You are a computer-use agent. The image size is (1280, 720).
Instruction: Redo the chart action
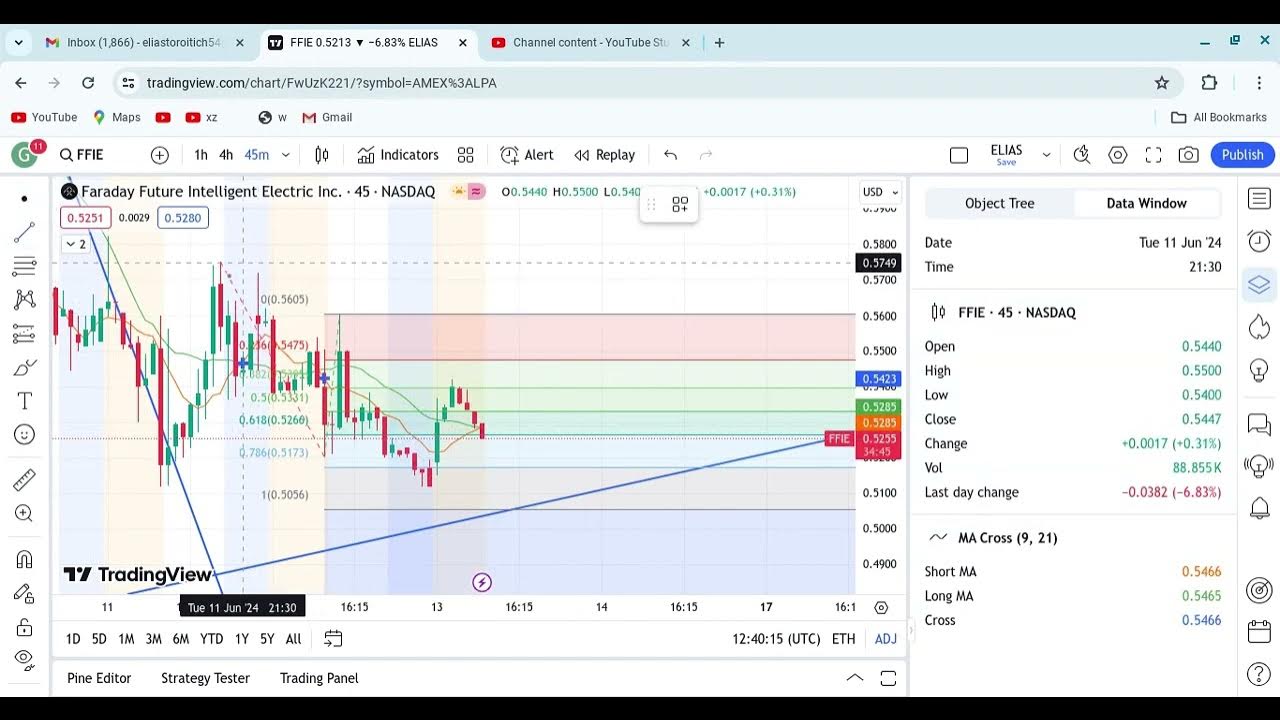pyautogui.click(x=705, y=155)
